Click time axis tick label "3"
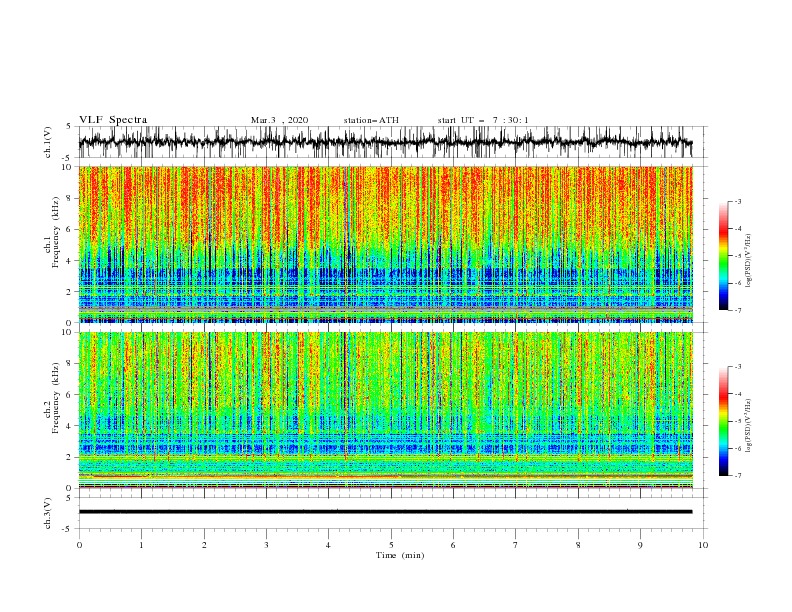This screenshot has width=792, height=612. (266, 545)
